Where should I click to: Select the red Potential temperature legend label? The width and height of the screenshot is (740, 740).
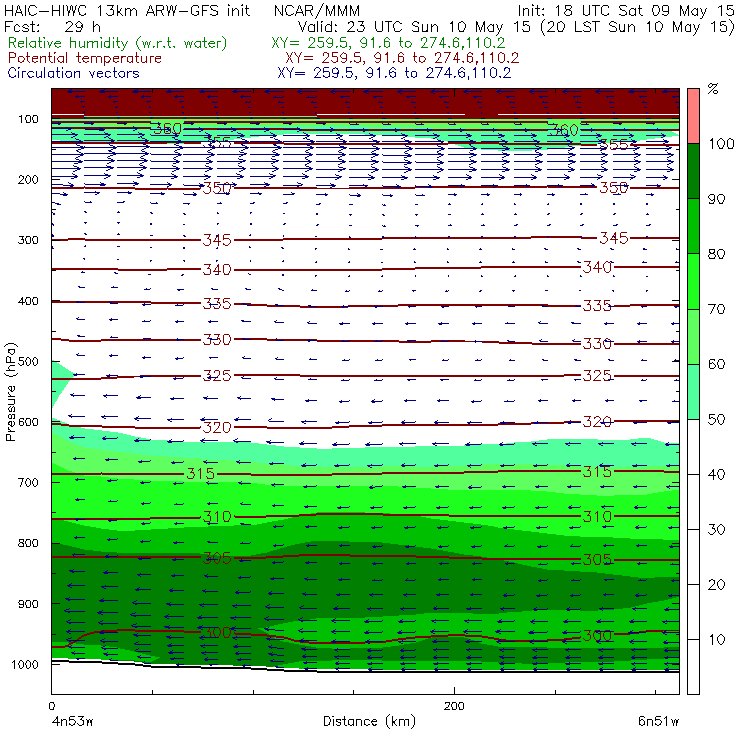point(85,58)
